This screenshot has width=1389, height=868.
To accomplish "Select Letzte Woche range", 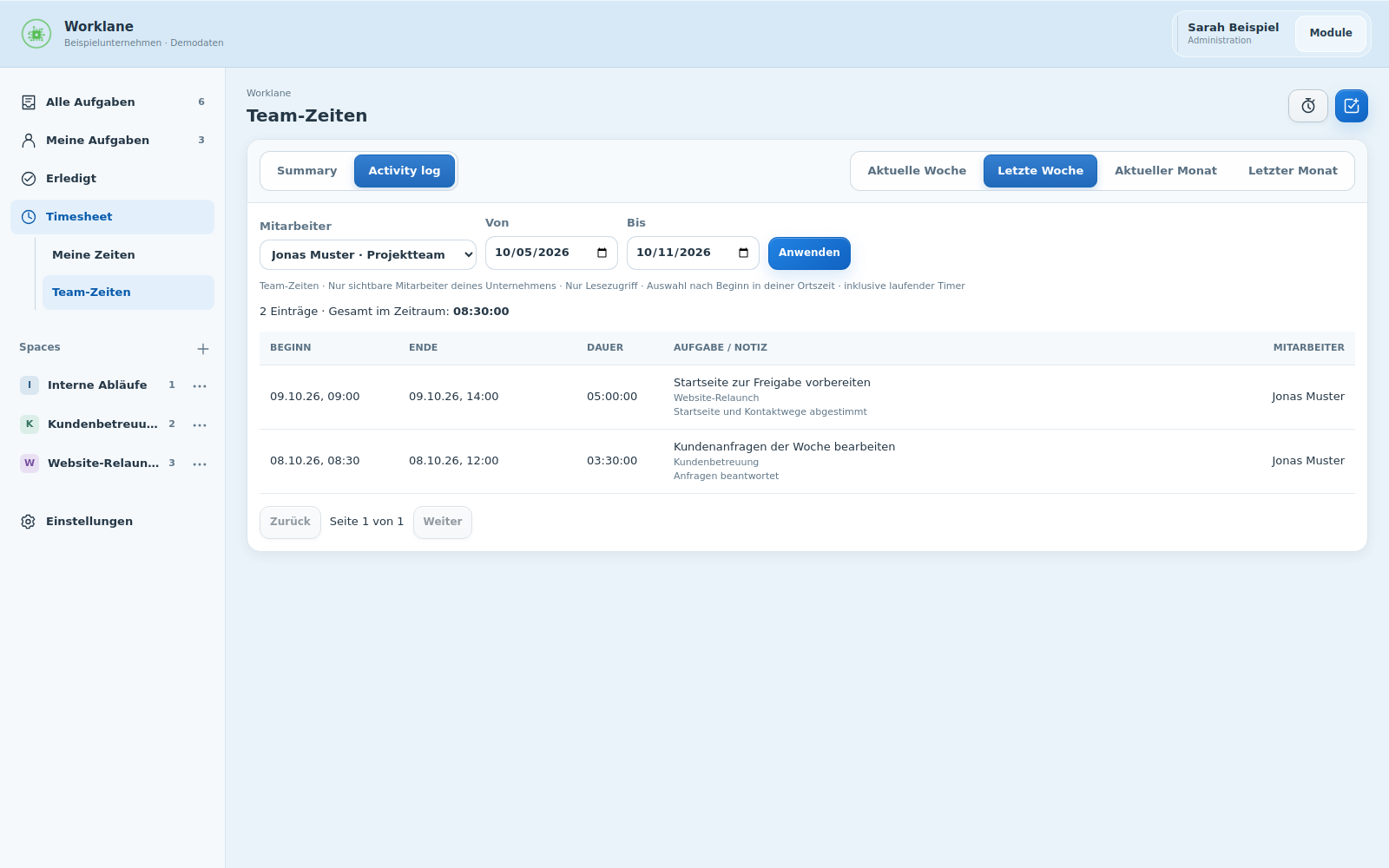I will click(1040, 171).
